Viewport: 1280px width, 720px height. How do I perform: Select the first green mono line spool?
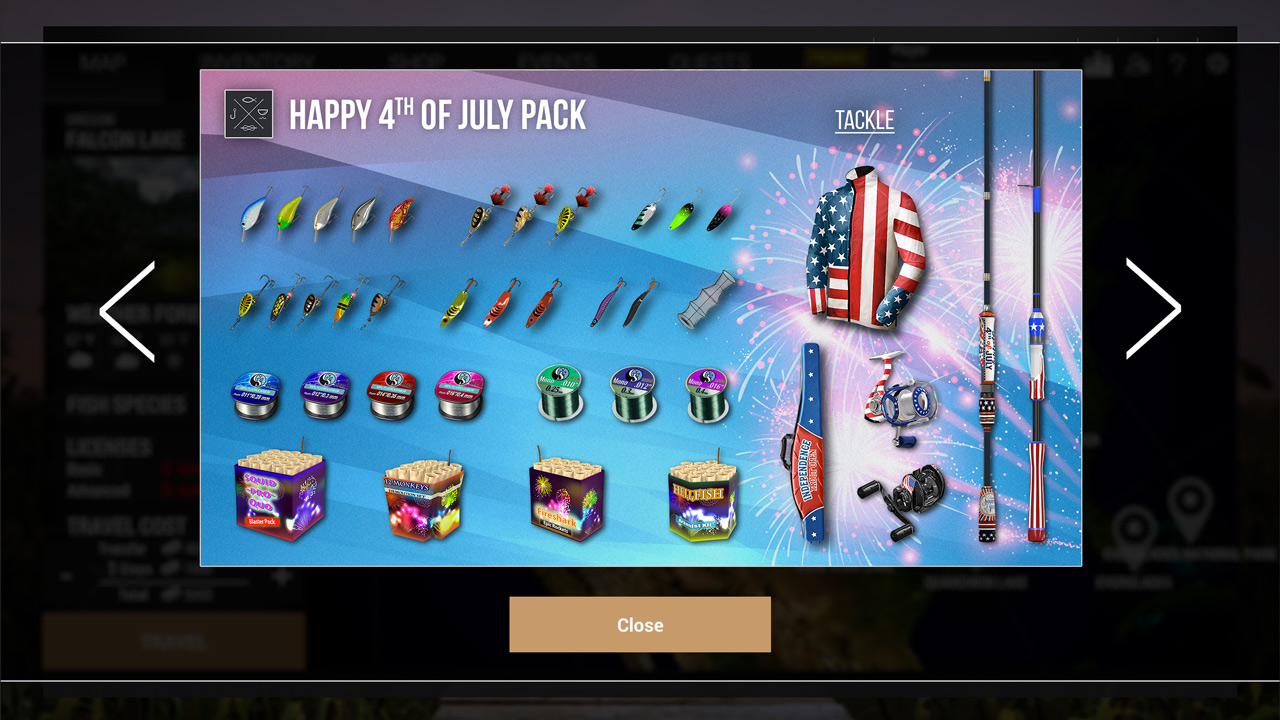(x=560, y=393)
